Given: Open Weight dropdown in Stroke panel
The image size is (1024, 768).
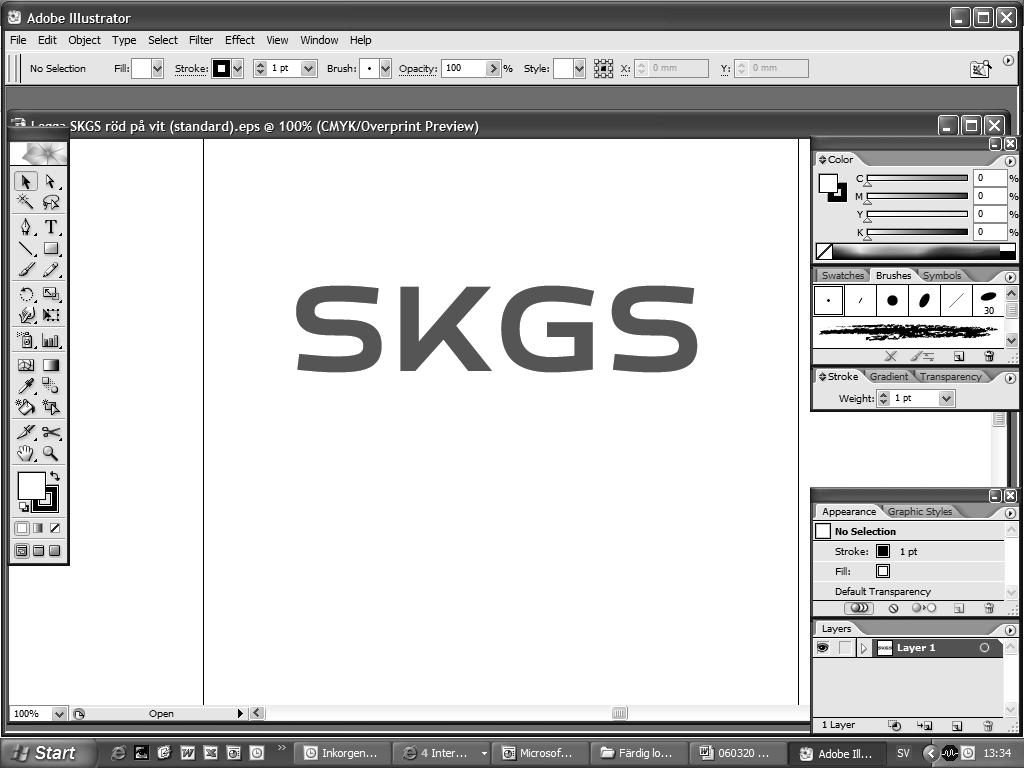Looking at the screenshot, I should coord(946,398).
